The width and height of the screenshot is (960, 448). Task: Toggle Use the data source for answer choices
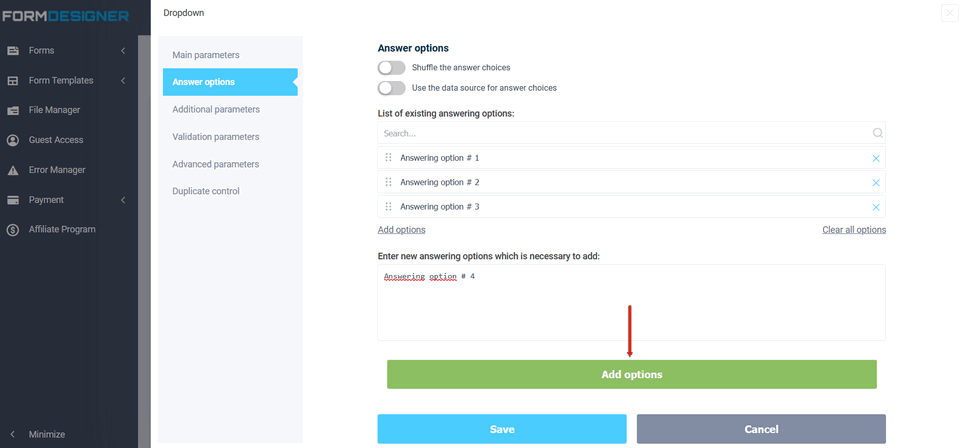(391, 88)
